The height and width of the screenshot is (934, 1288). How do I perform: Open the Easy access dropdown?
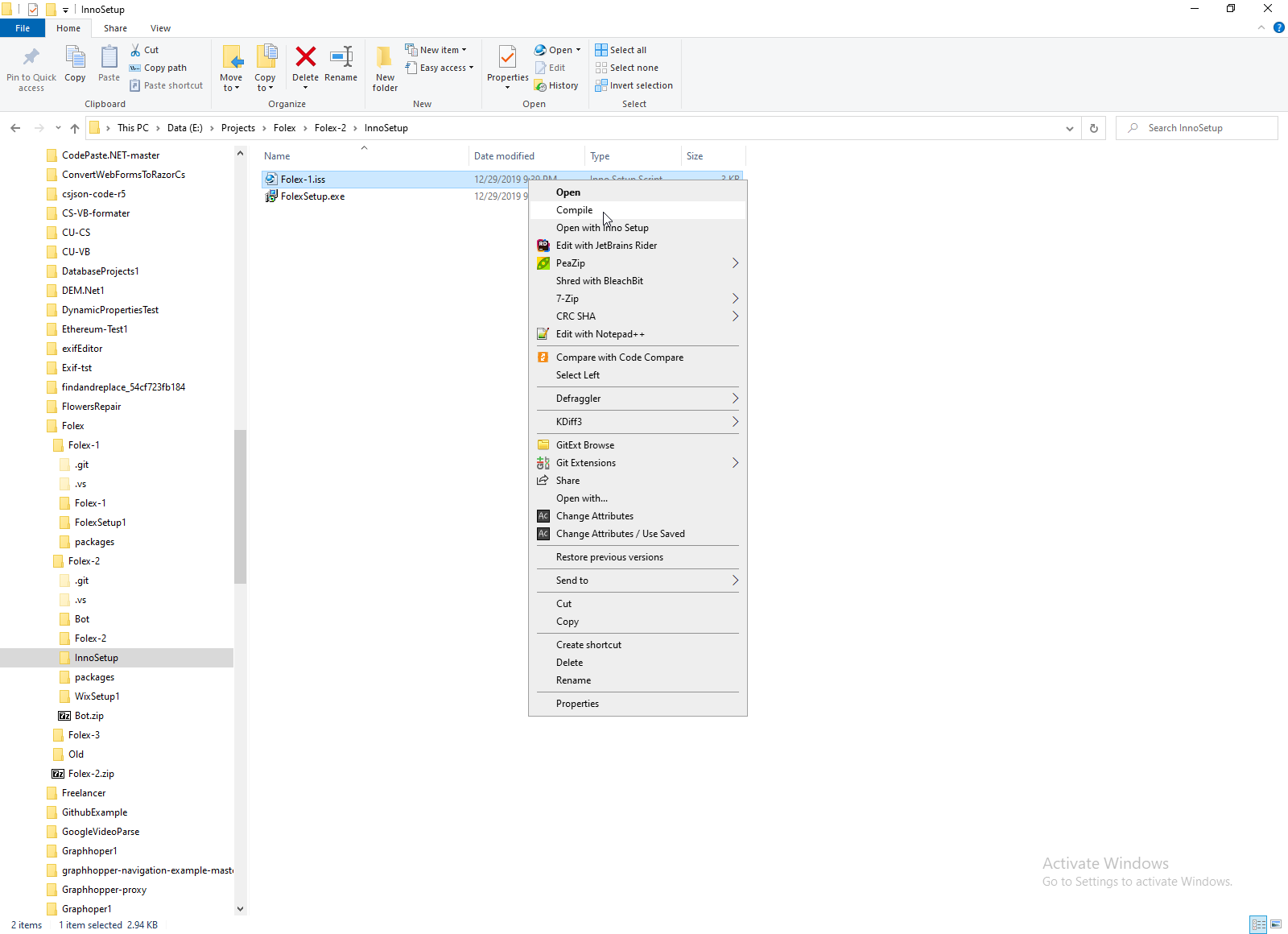439,68
